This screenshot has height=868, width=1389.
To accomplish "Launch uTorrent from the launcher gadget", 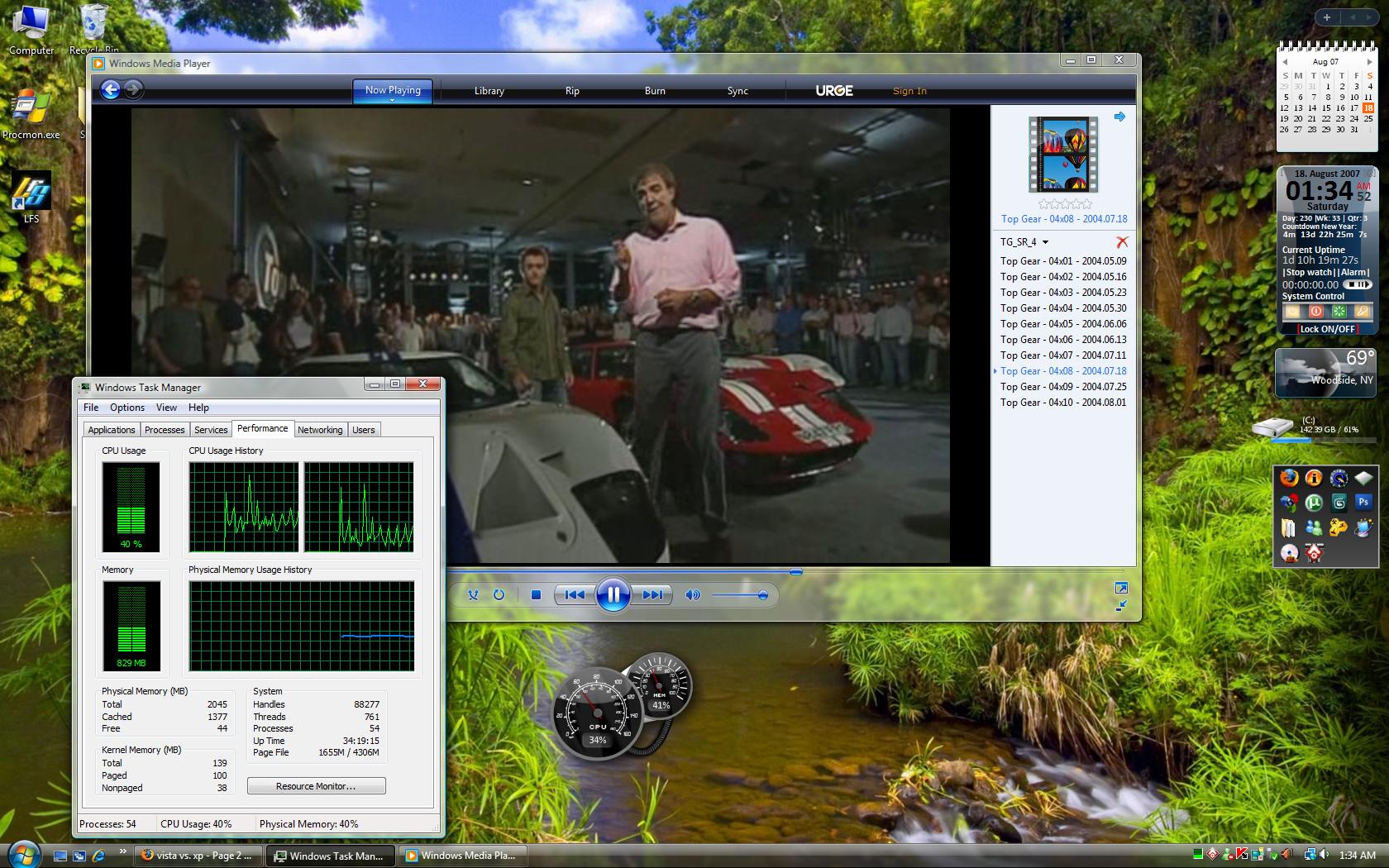I will pos(1314,503).
